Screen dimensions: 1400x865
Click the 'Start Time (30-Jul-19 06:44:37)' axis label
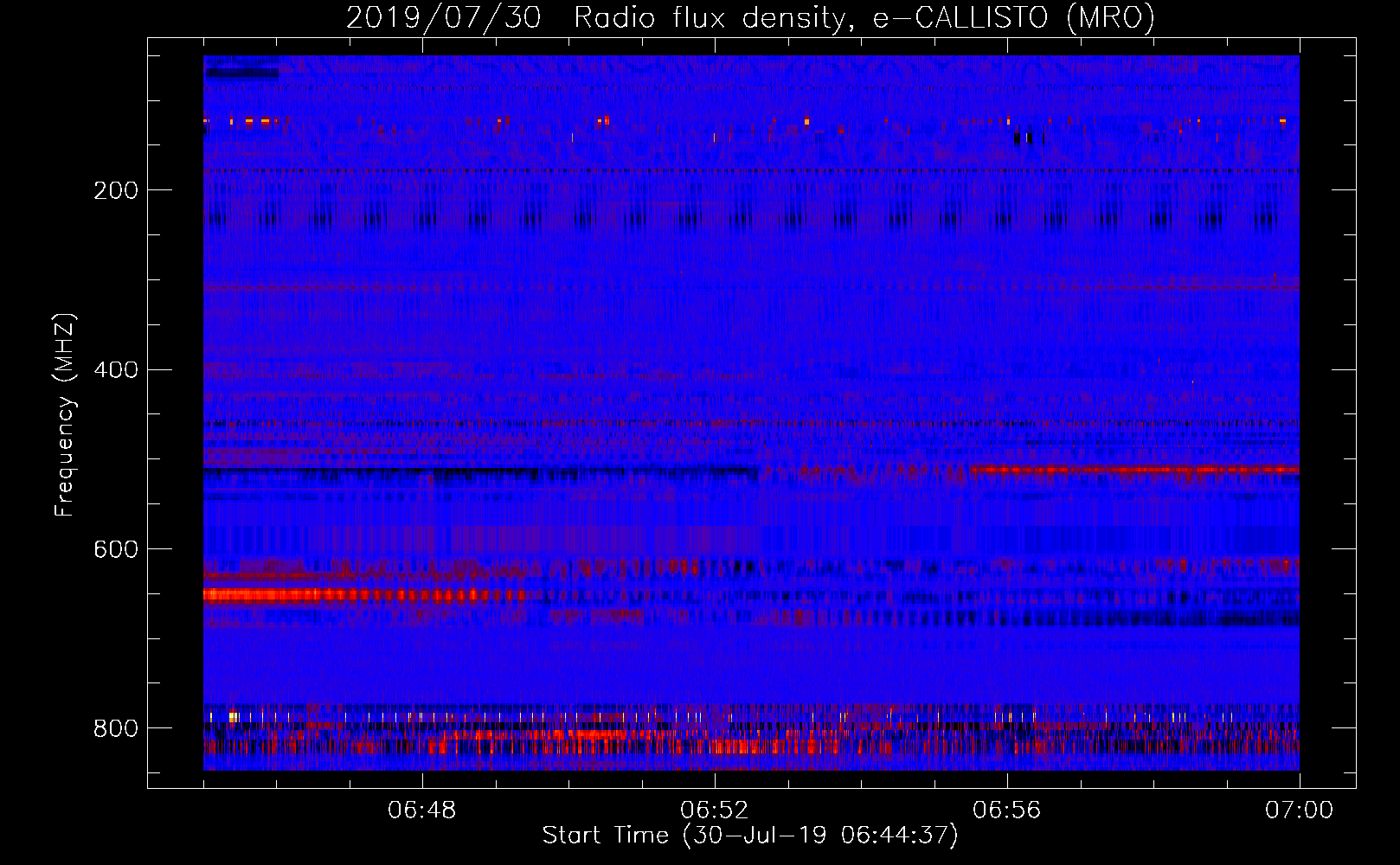coord(750,836)
